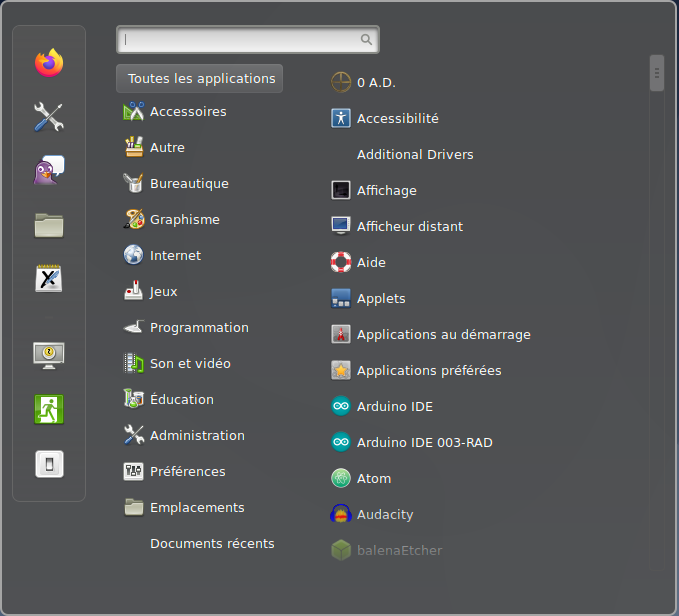
Task: Launch the 0 A.D. entry text
Action: click(x=376, y=83)
